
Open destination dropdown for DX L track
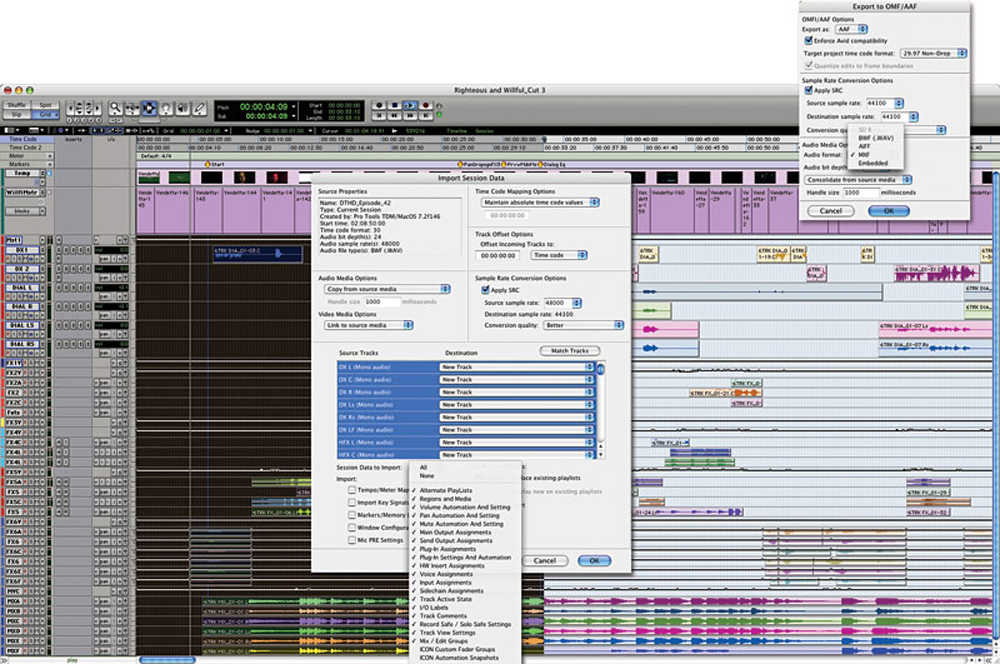coord(517,367)
